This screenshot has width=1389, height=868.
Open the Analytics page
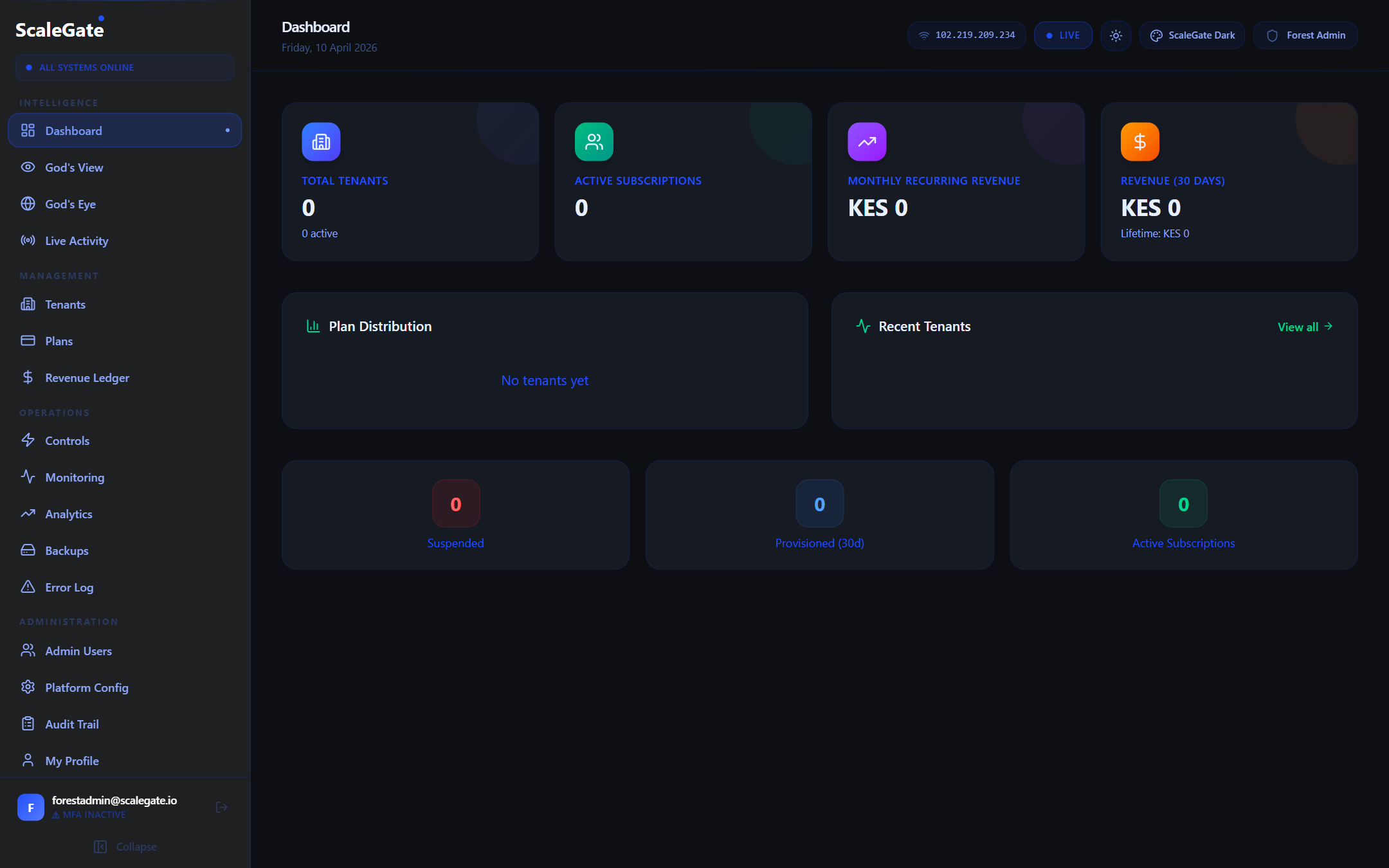pyautogui.click(x=68, y=514)
